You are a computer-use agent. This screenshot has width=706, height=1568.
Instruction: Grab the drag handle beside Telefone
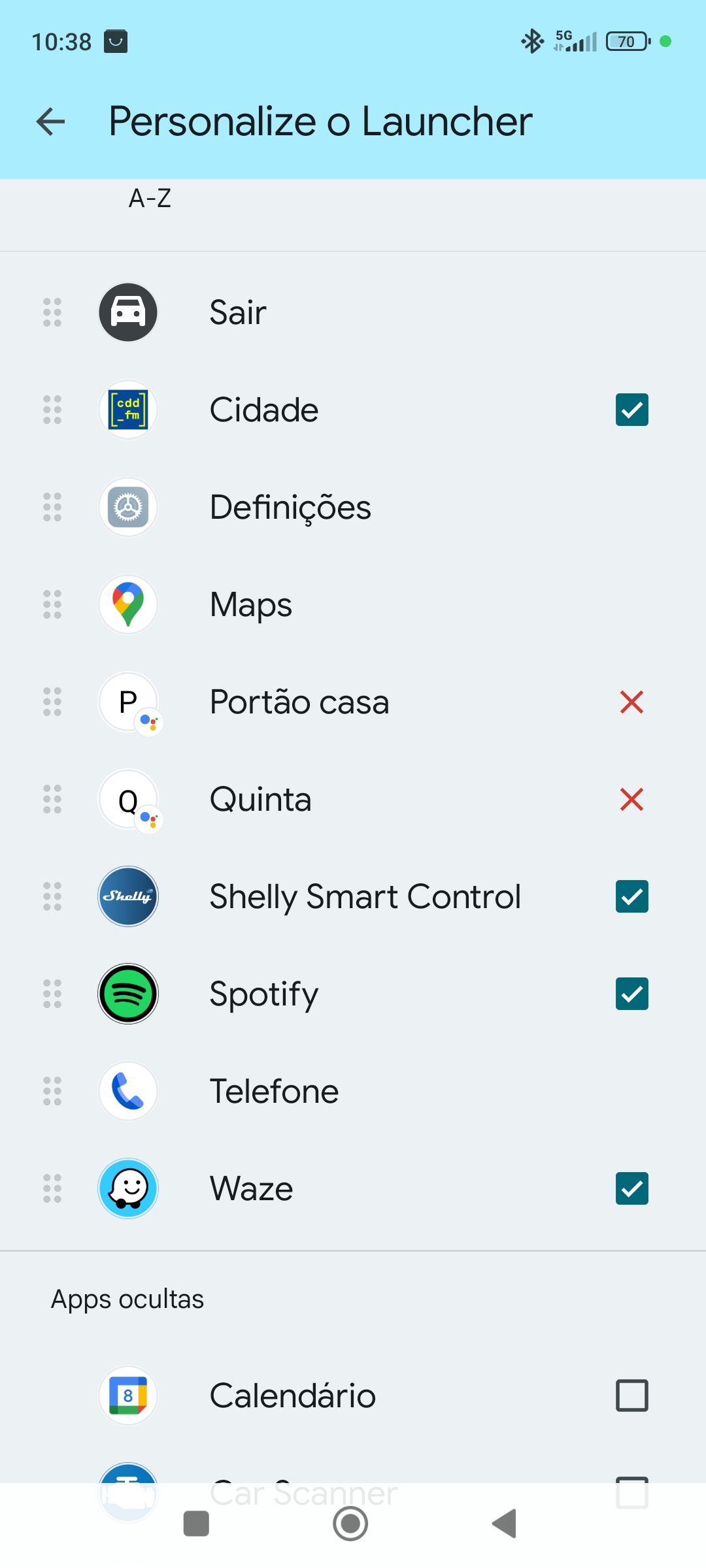pos(52,1091)
